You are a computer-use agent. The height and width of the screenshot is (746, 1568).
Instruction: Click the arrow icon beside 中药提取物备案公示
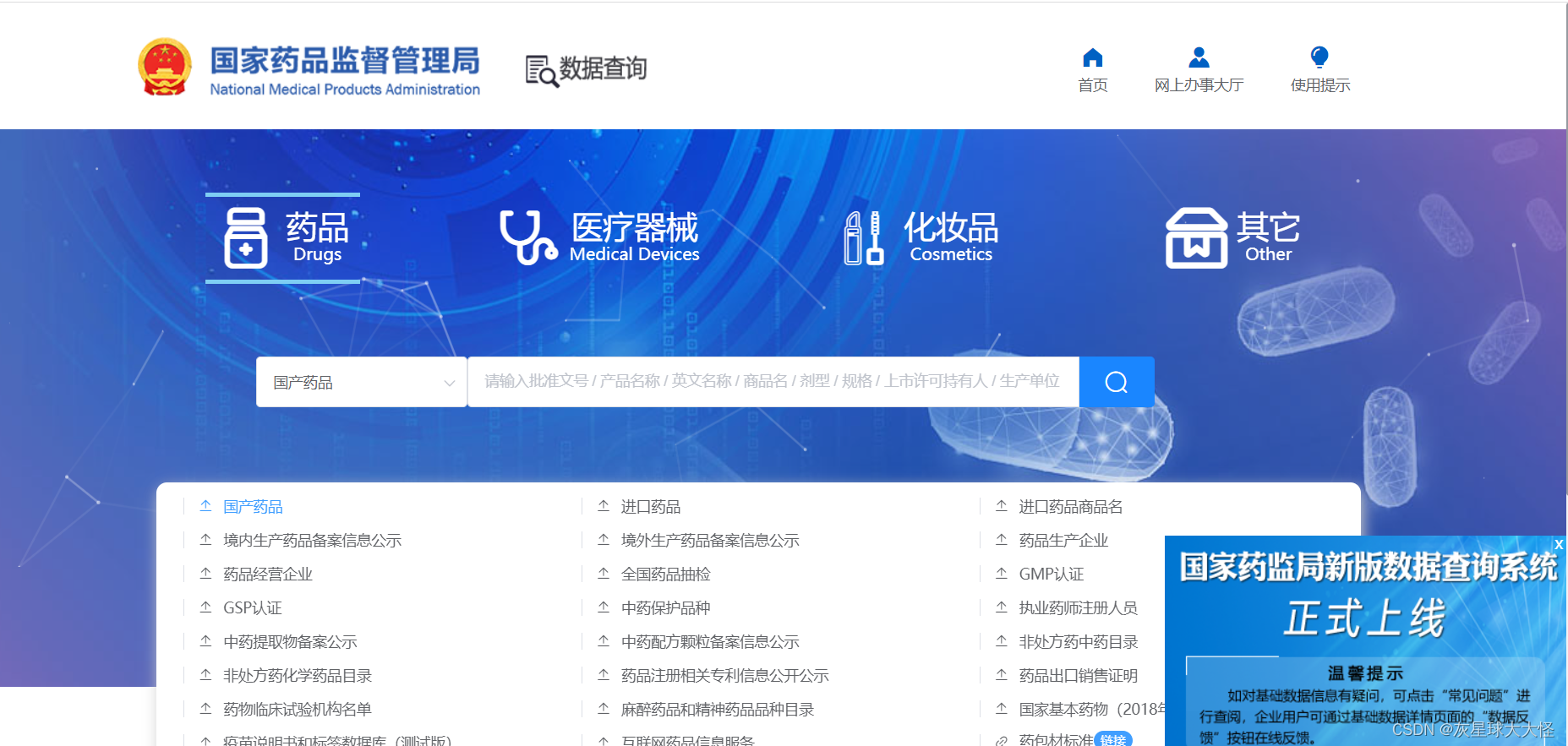pos(205,641)
